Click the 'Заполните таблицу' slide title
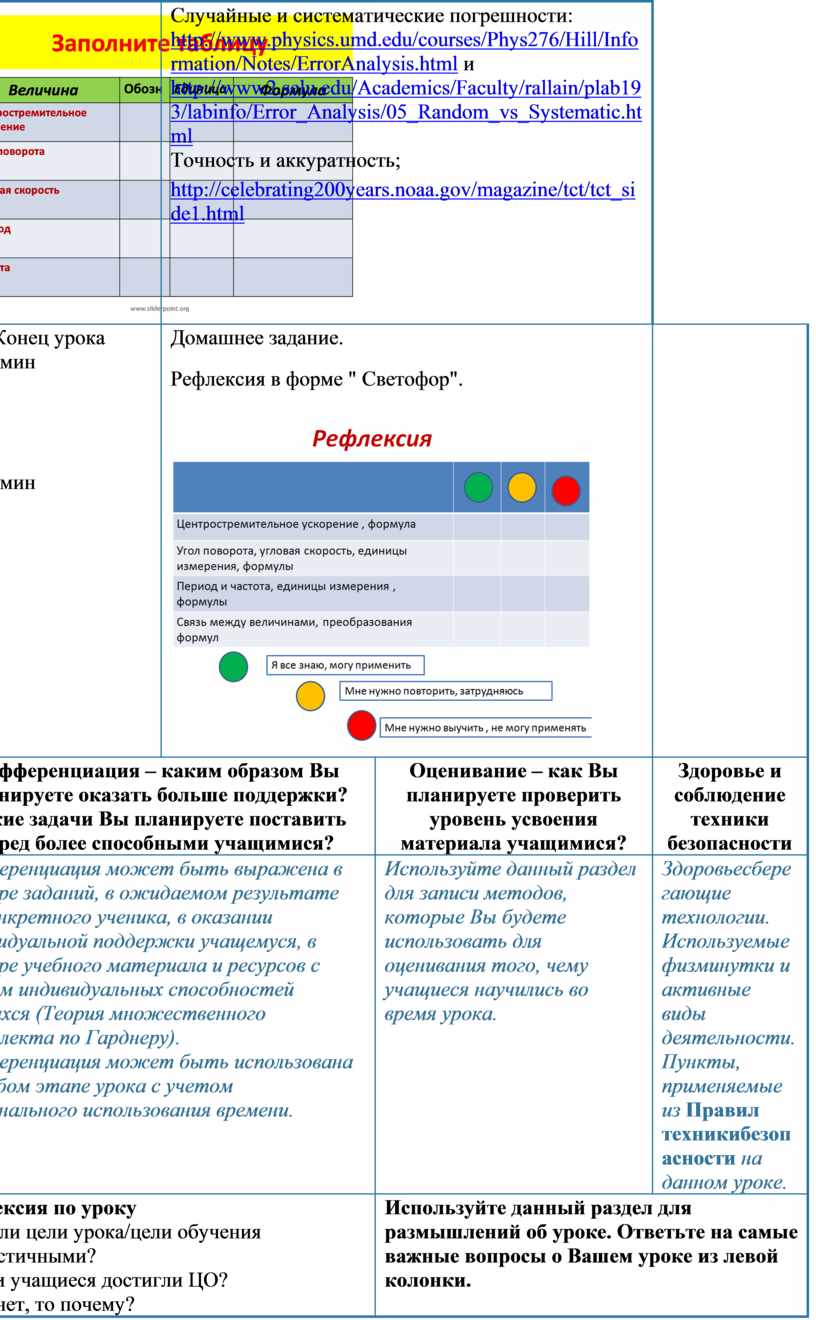Image resolution: width=816 pixels, height=1320 pixels. point(159,44)
